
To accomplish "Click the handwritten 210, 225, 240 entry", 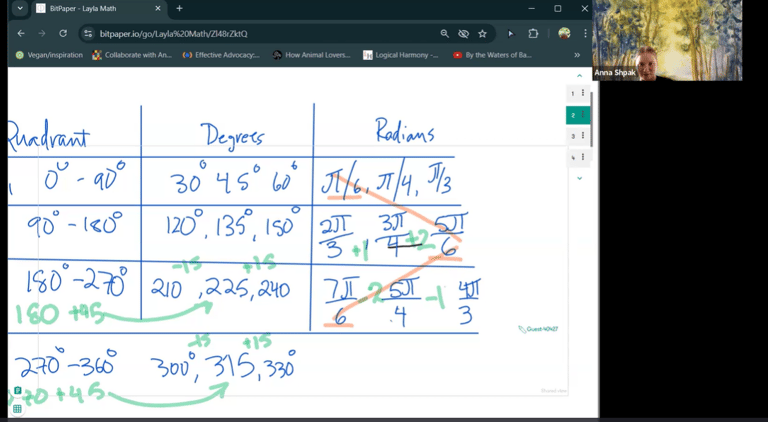I will point(220,289).
